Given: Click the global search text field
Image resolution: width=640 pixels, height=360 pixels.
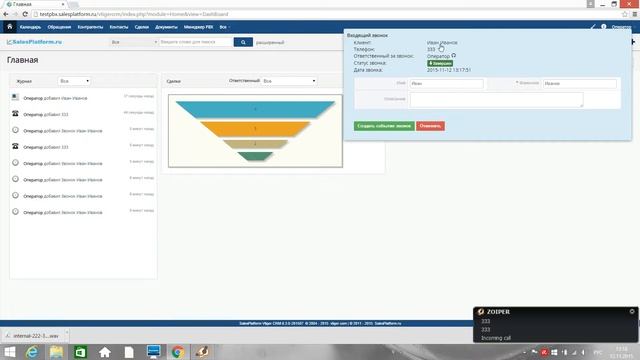Looking at the screenshot, I should point(196,42).
